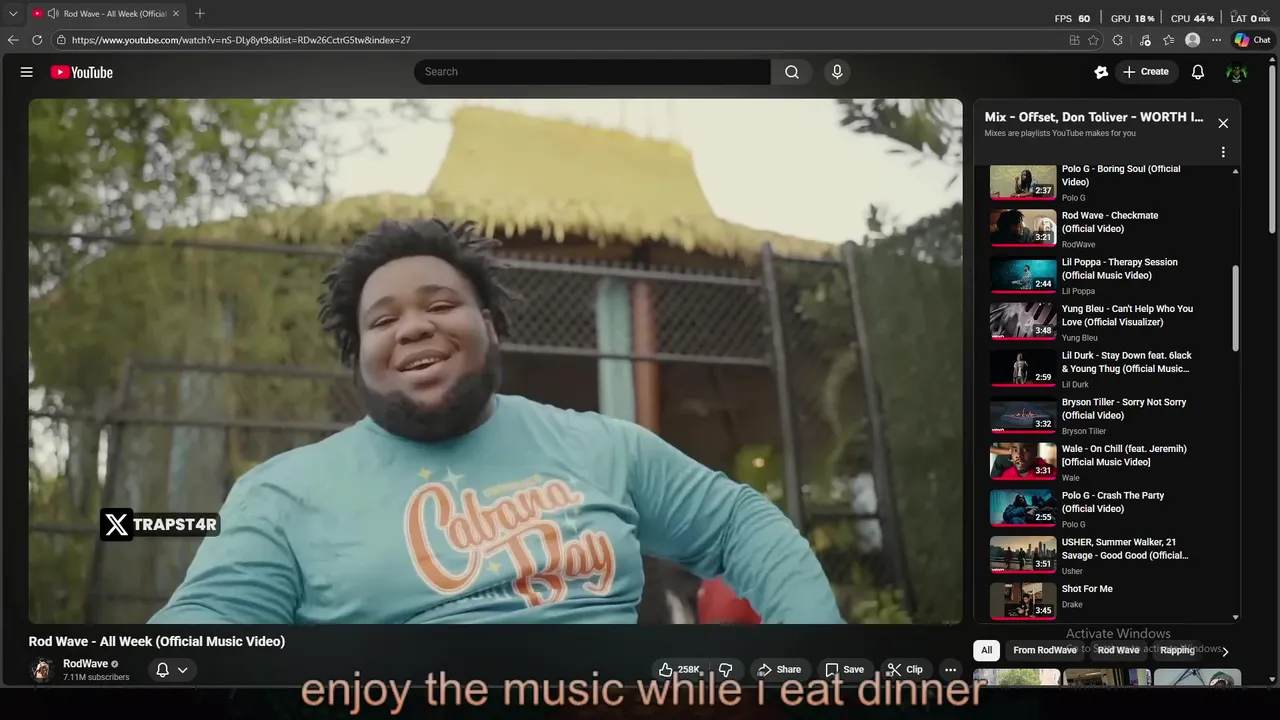Click the search magnifier button

click(792, 72)
